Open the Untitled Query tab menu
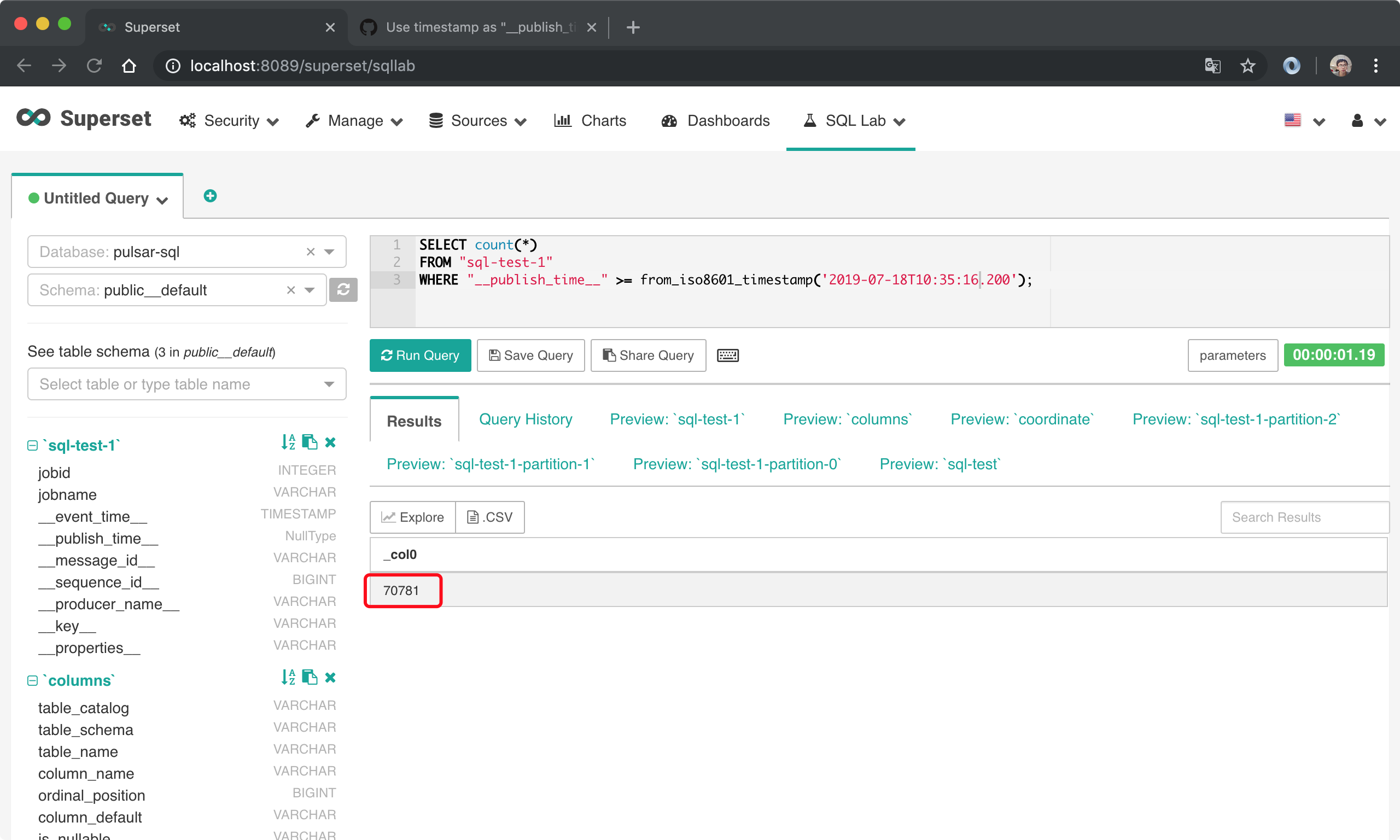Image resolution: width=1400 pixels, height=840 pixels. (x=162, y=200)
